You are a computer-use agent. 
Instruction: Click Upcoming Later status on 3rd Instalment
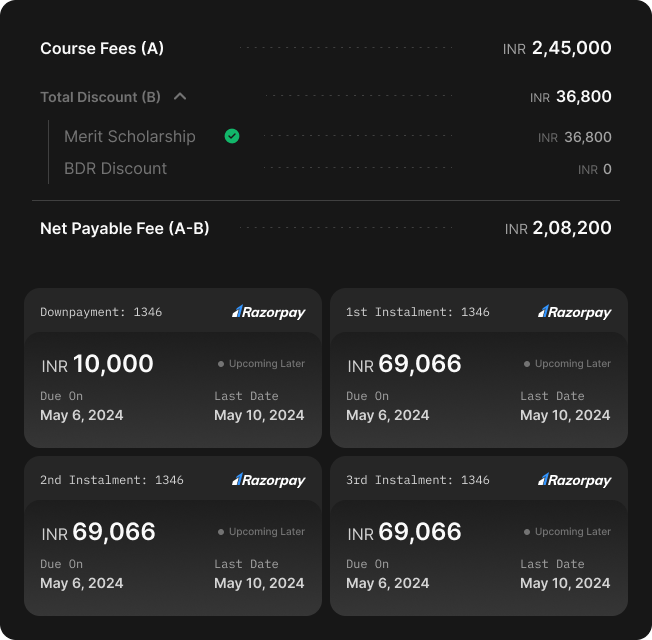tap(567, 532)
